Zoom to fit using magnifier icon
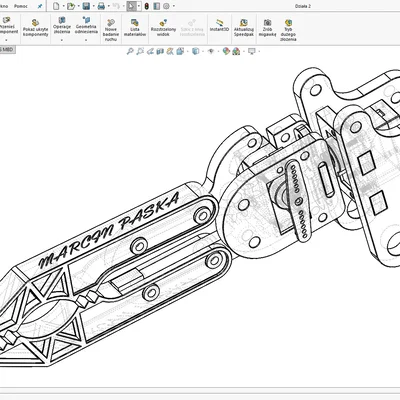This screenshot has height=400, width=400. click(130, 51)
